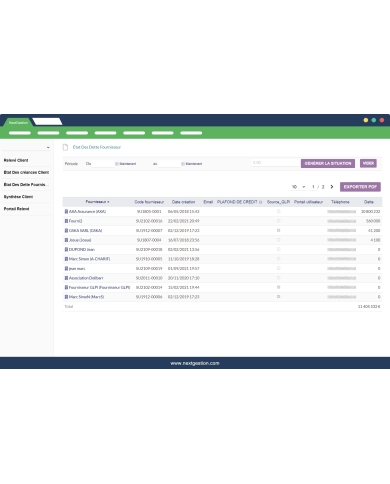
Task: Toggle Source_GLPI checkbox for Marc SimoNi row
Action: (x=279, y=297)
